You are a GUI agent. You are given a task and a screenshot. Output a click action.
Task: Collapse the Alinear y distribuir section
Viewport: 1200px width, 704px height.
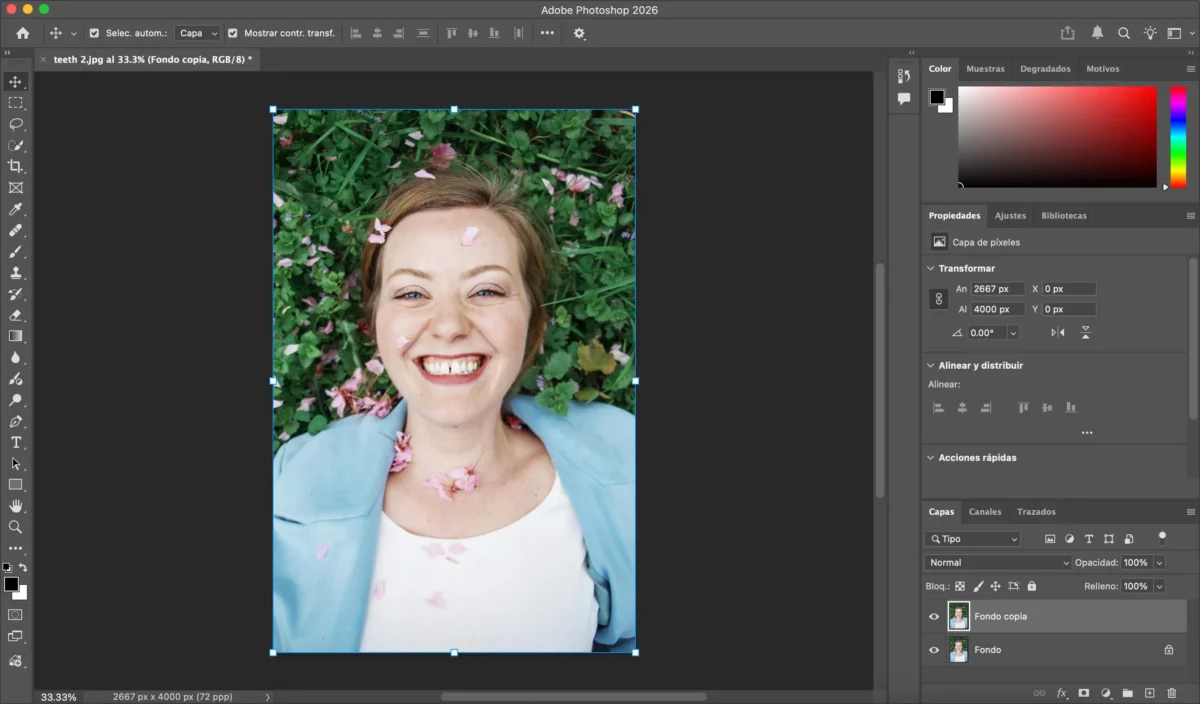click(930, 366)
